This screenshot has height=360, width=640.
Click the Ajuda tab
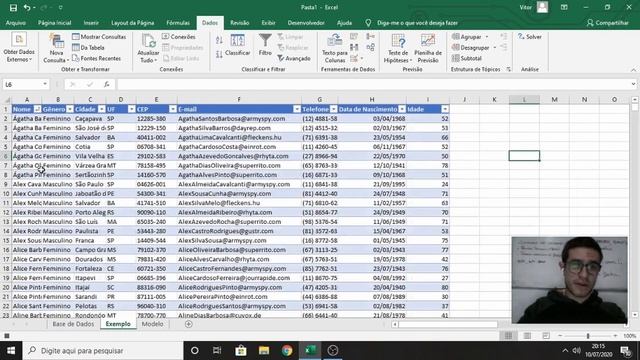pos(344,23)
